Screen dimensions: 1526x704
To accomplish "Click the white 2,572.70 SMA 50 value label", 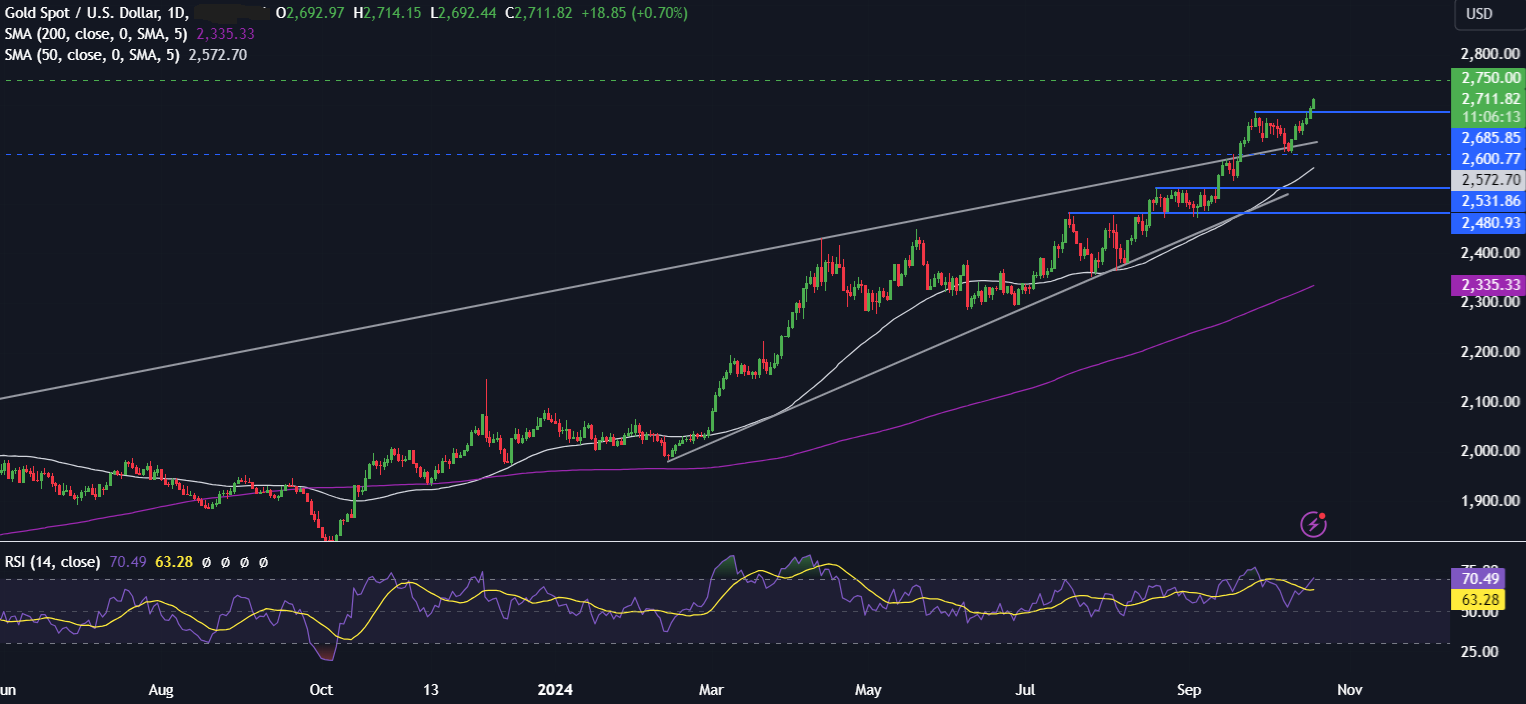I will [x=1487, y=180].
